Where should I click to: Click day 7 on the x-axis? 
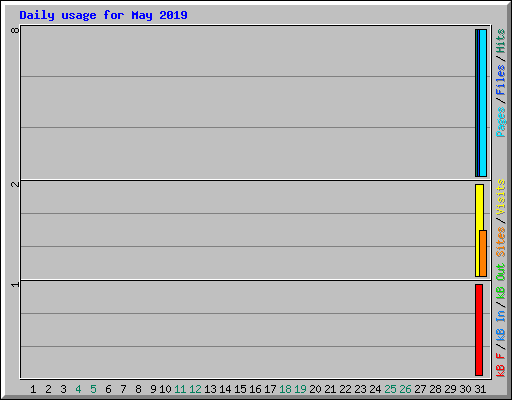point(123,389)
